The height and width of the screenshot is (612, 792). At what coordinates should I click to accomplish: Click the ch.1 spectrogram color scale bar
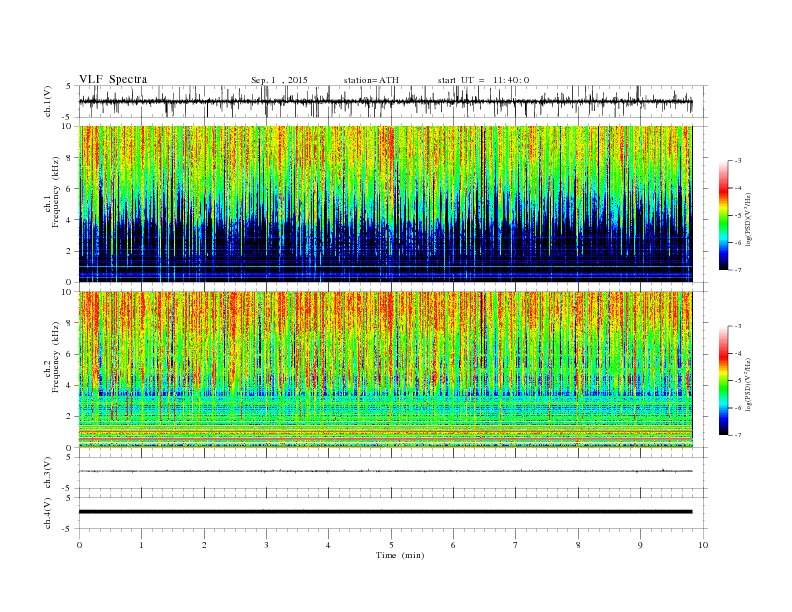click(x=724, y=216)
